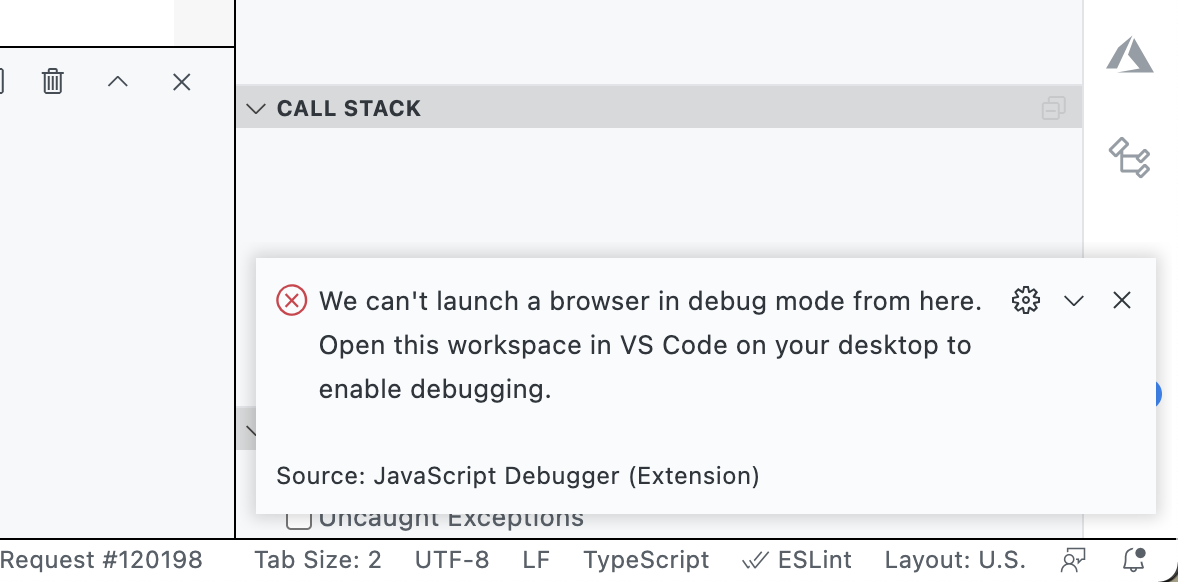Configure notification settings via the gear icon
The image size is (1178, 582).
tap(1026, 300)
